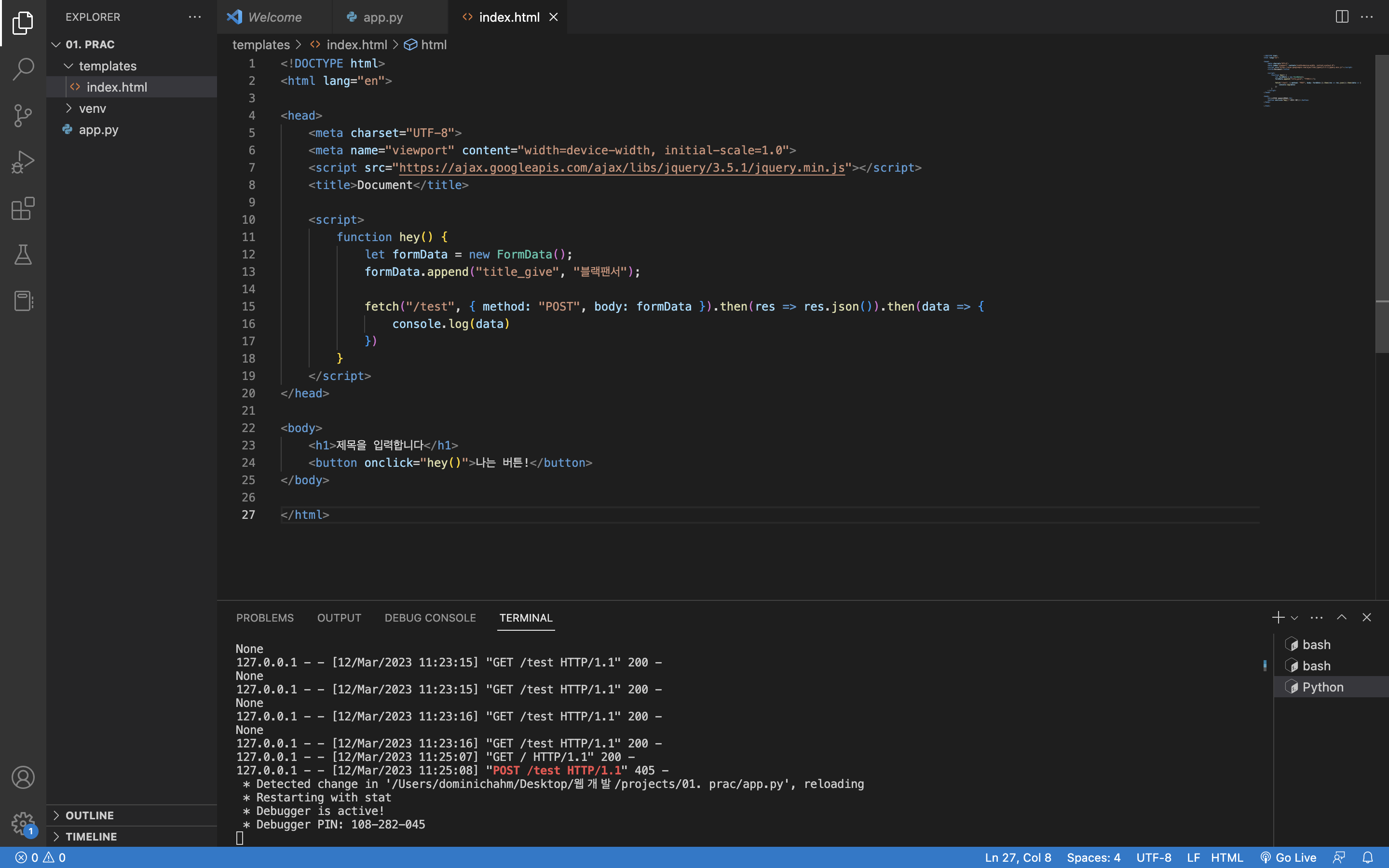The width and height of the screenshot is (1389, 868).
Task: Expand the TIMELINE section
Action: (132, 837)
